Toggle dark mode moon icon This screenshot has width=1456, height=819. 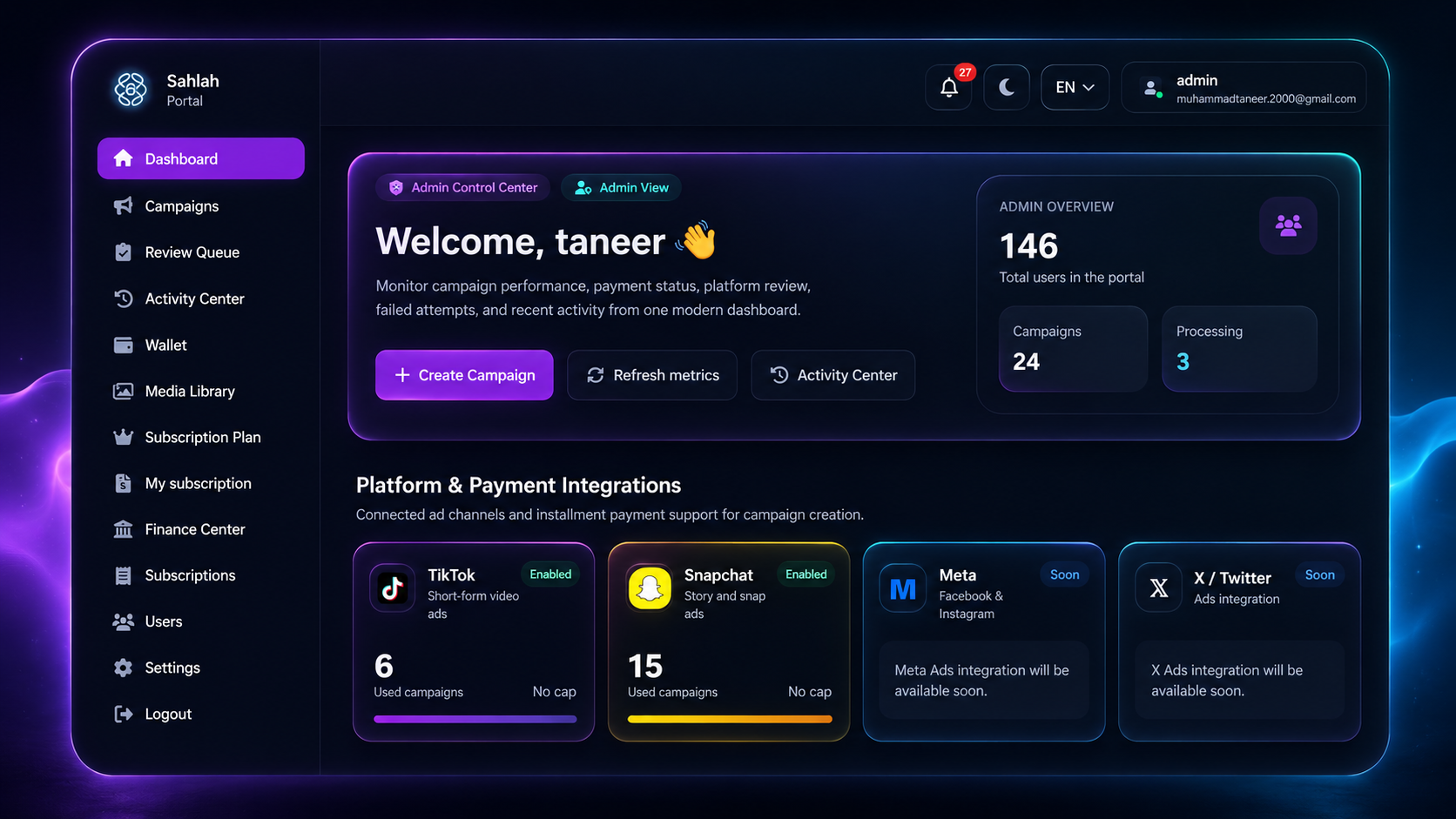click(x=1007, y=87)
